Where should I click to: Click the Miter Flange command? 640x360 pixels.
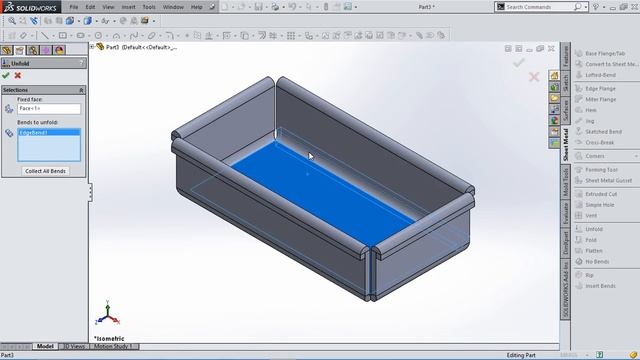596,99
